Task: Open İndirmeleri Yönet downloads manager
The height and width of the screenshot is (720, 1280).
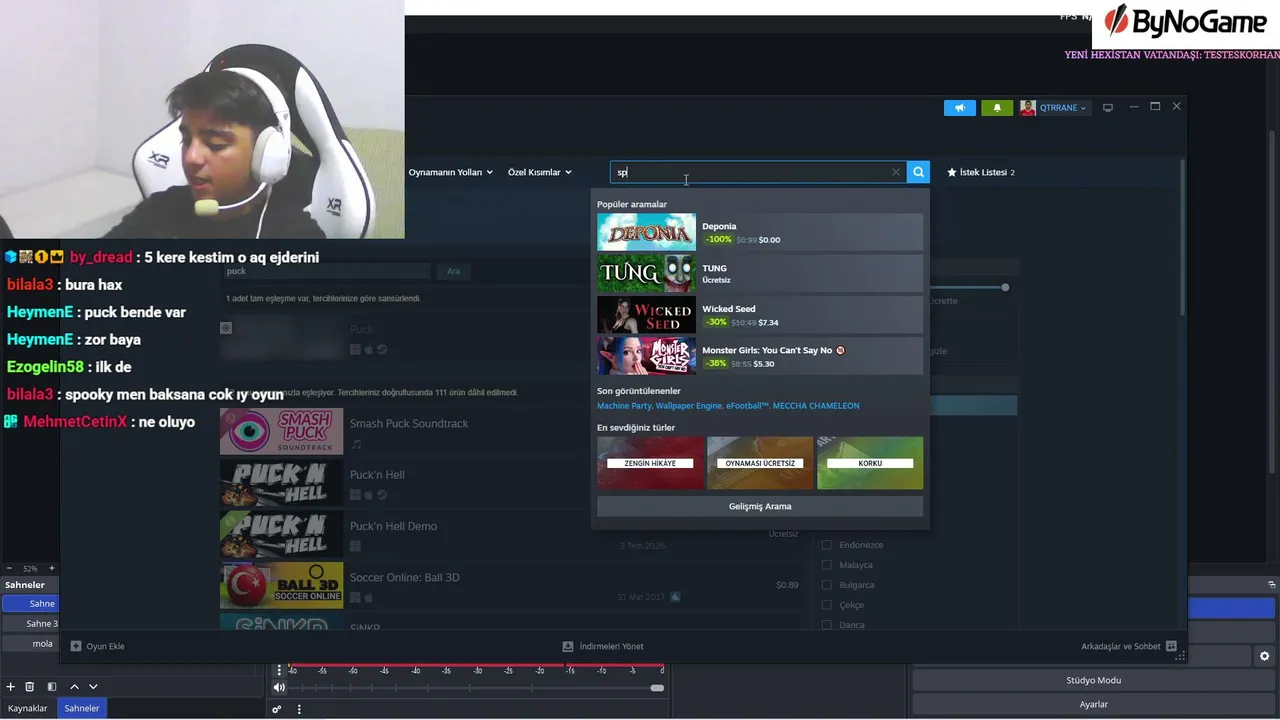Action: (x=603, y=646)
